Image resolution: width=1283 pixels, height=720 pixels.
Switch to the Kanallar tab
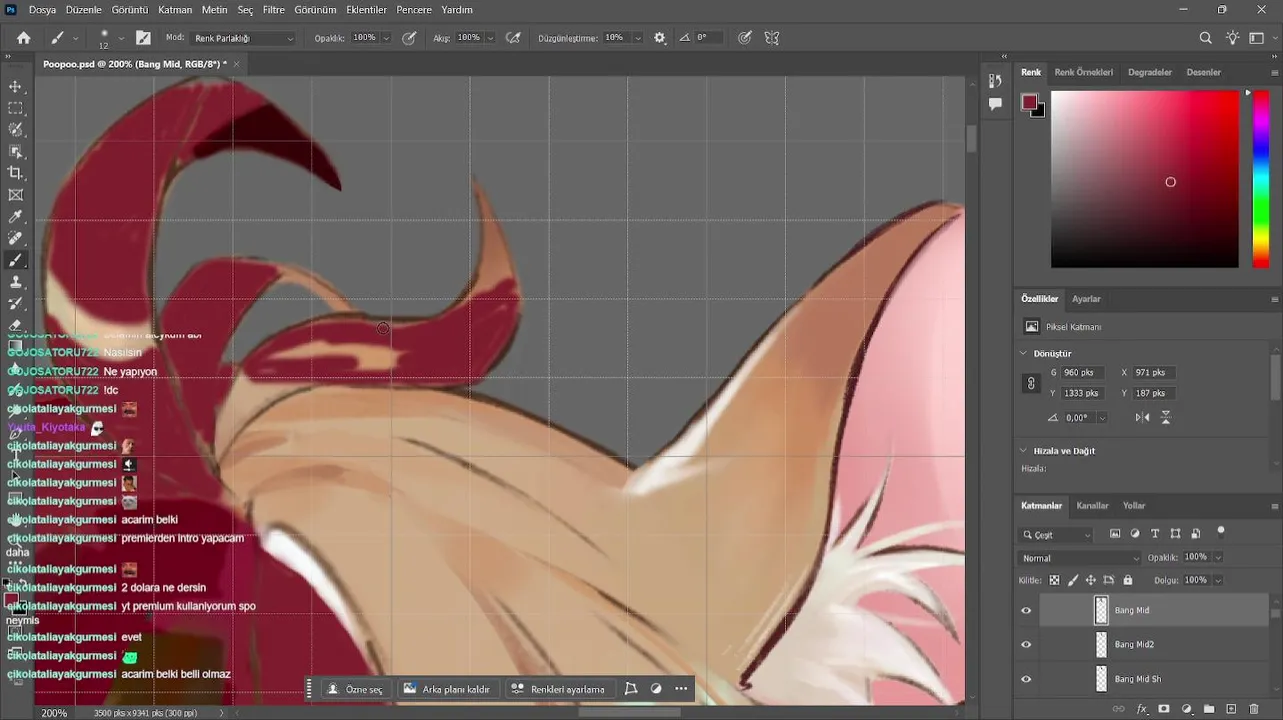click(x=1092, y=506)
